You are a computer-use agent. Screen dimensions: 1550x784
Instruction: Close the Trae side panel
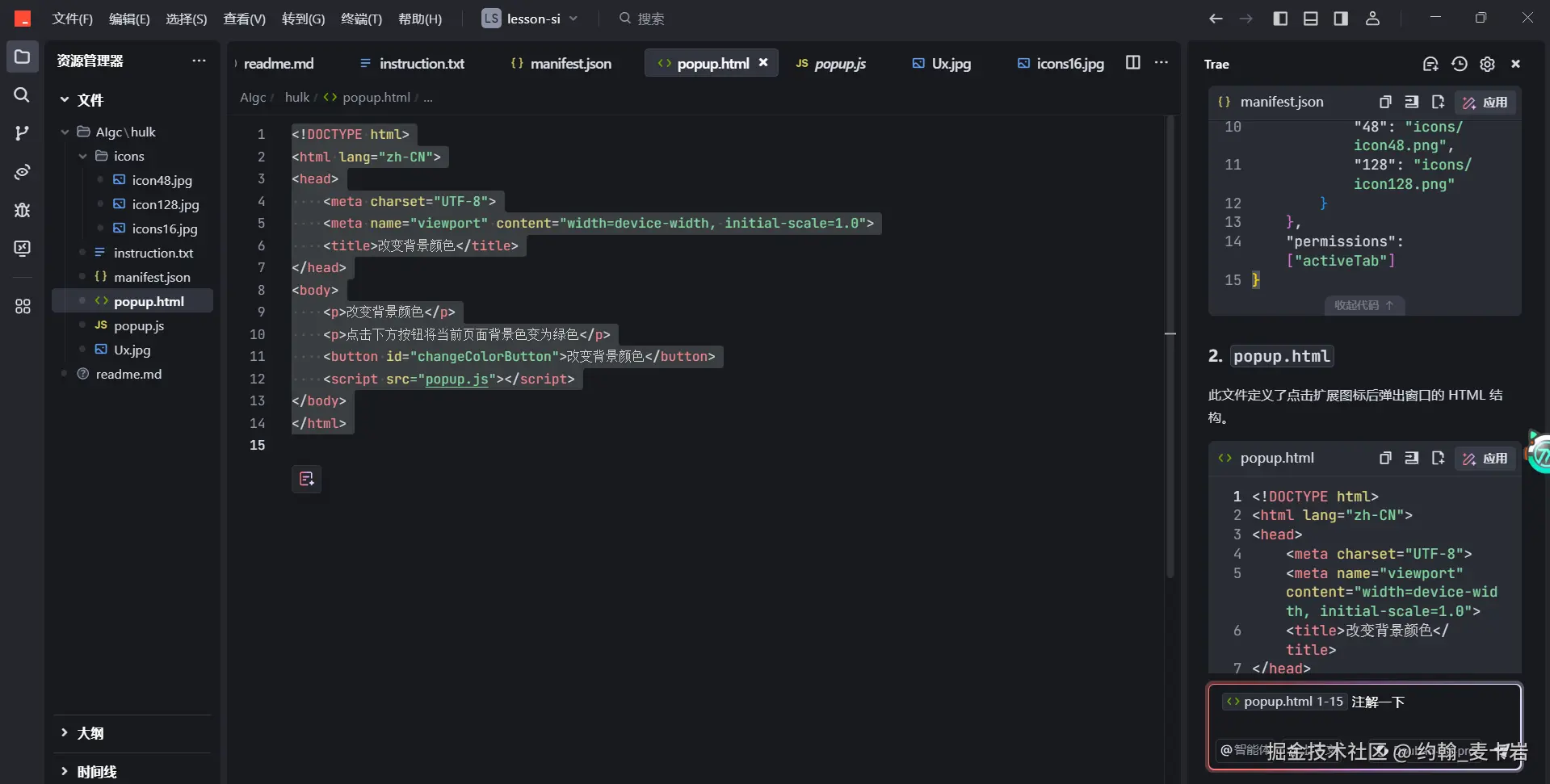(1515, 64)
